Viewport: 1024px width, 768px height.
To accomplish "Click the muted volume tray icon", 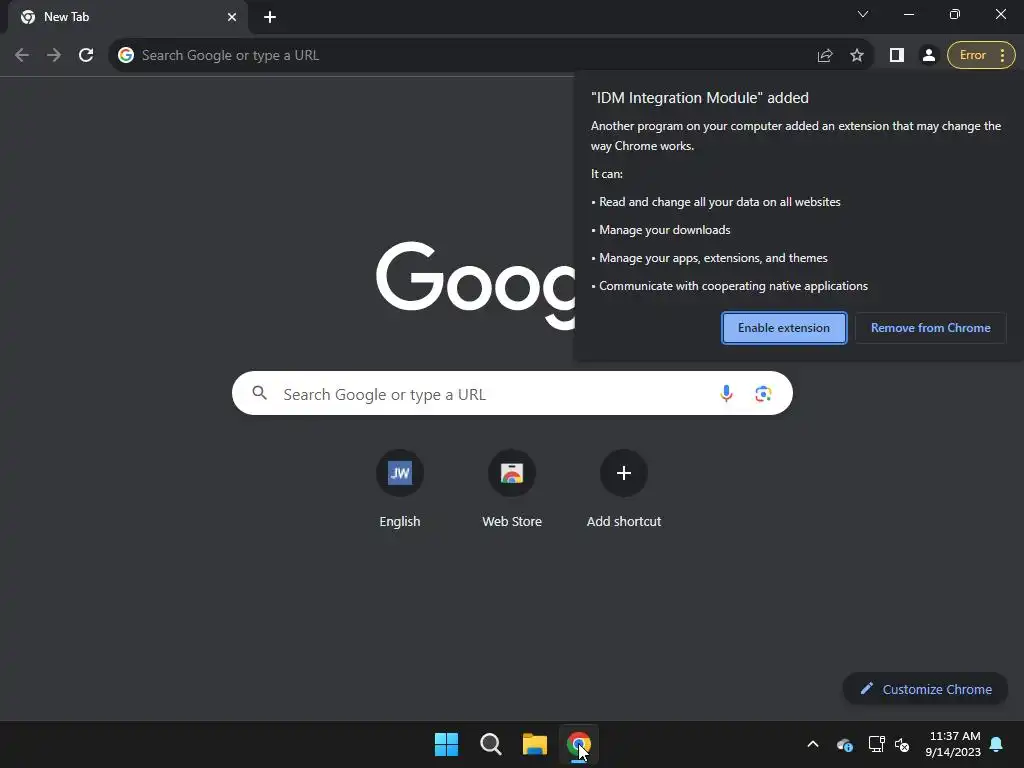I will [902, 744].
